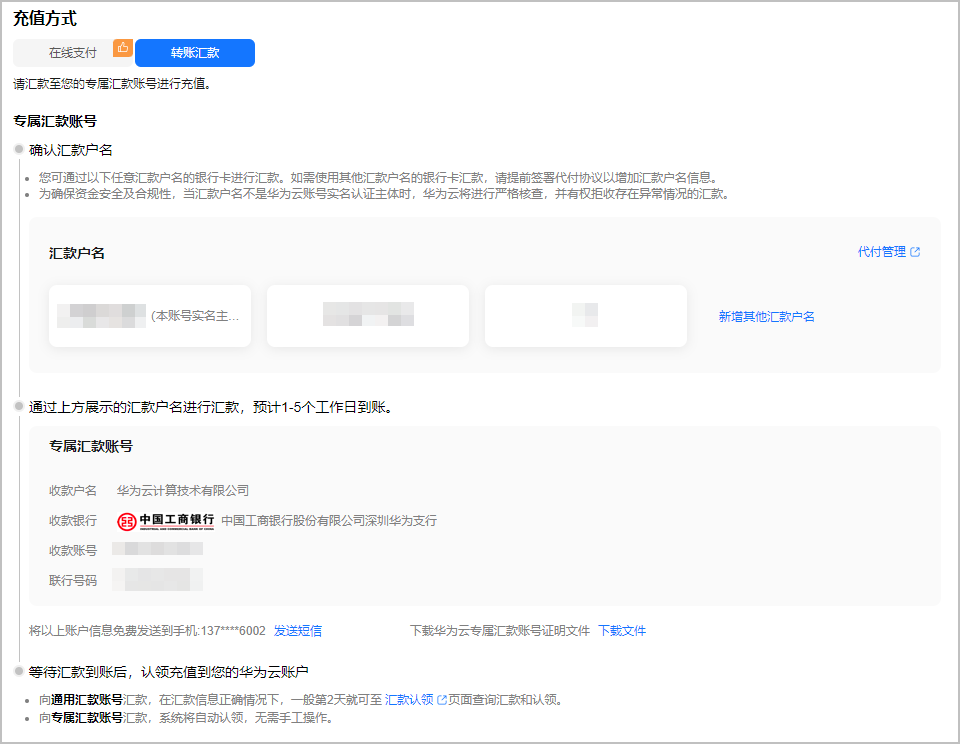Screen dimensions: 960x744
Task: Click the external-link icon beside 代付管理
Action: click(915, 252)
